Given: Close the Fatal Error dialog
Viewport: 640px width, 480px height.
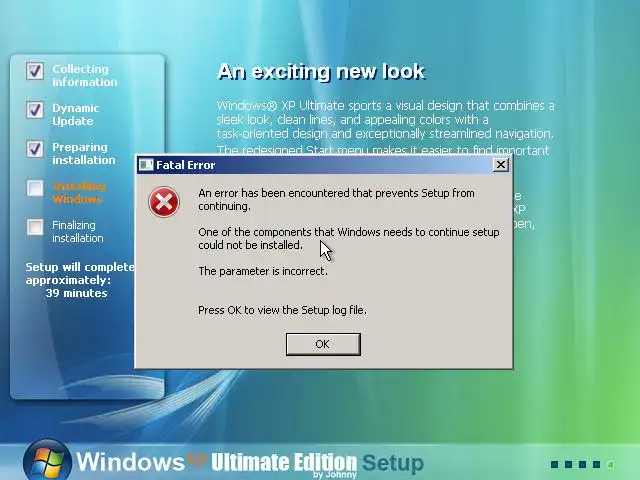Looking at the screenshot, I should pyautogui.click(x=500, y=164).
